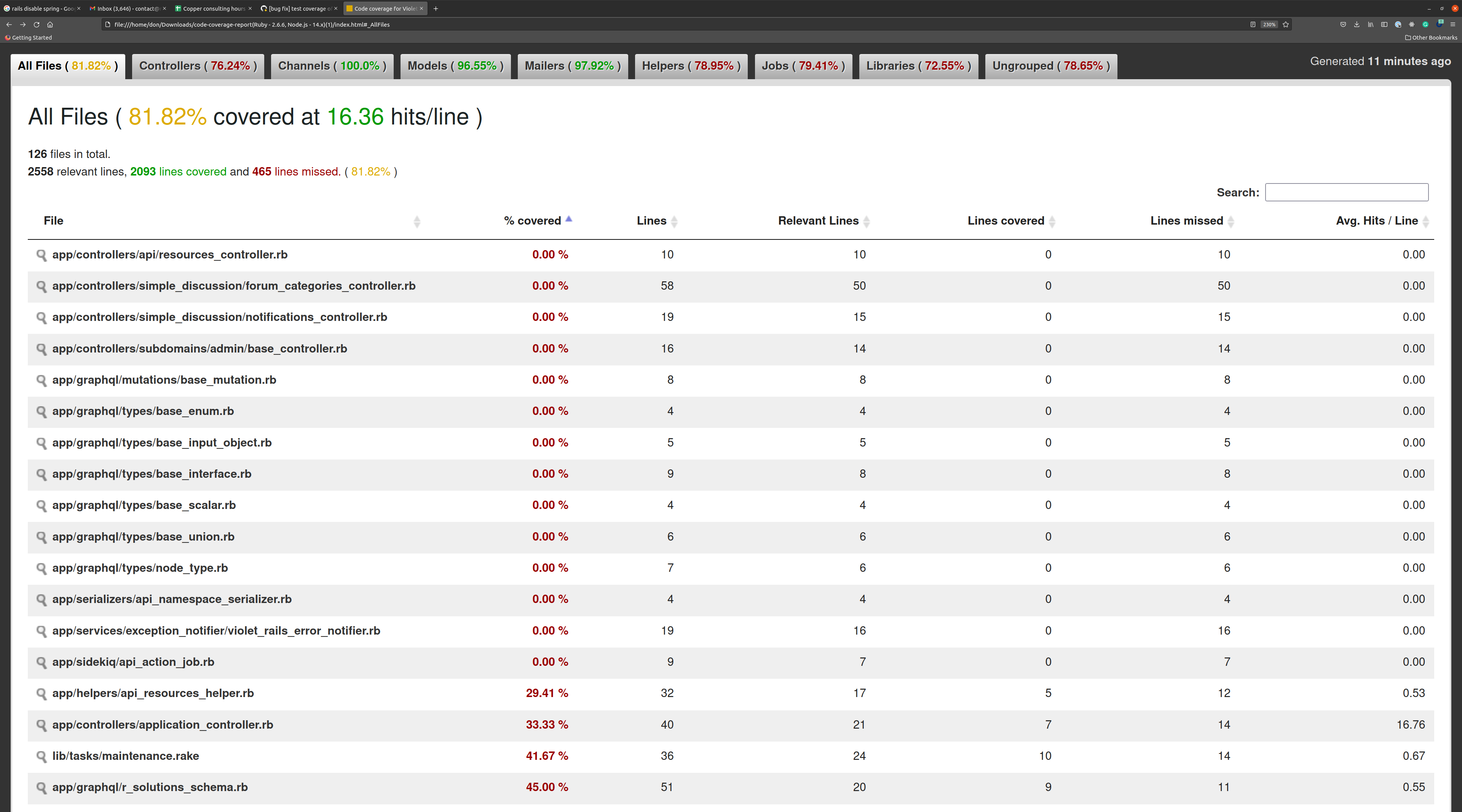This screenshot has width=1462, height=812.
Task: Open app/controllers/application_controller.rb file link
Action: [162, 724]
